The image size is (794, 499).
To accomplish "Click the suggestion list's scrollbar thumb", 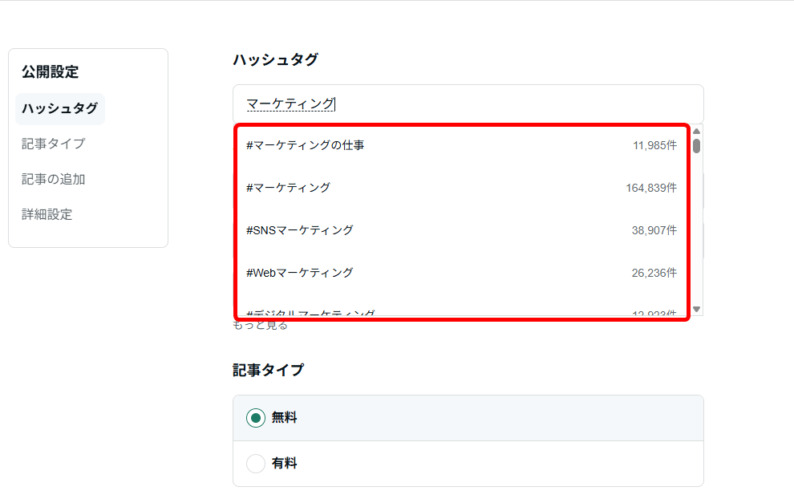I will coord(696,146).
